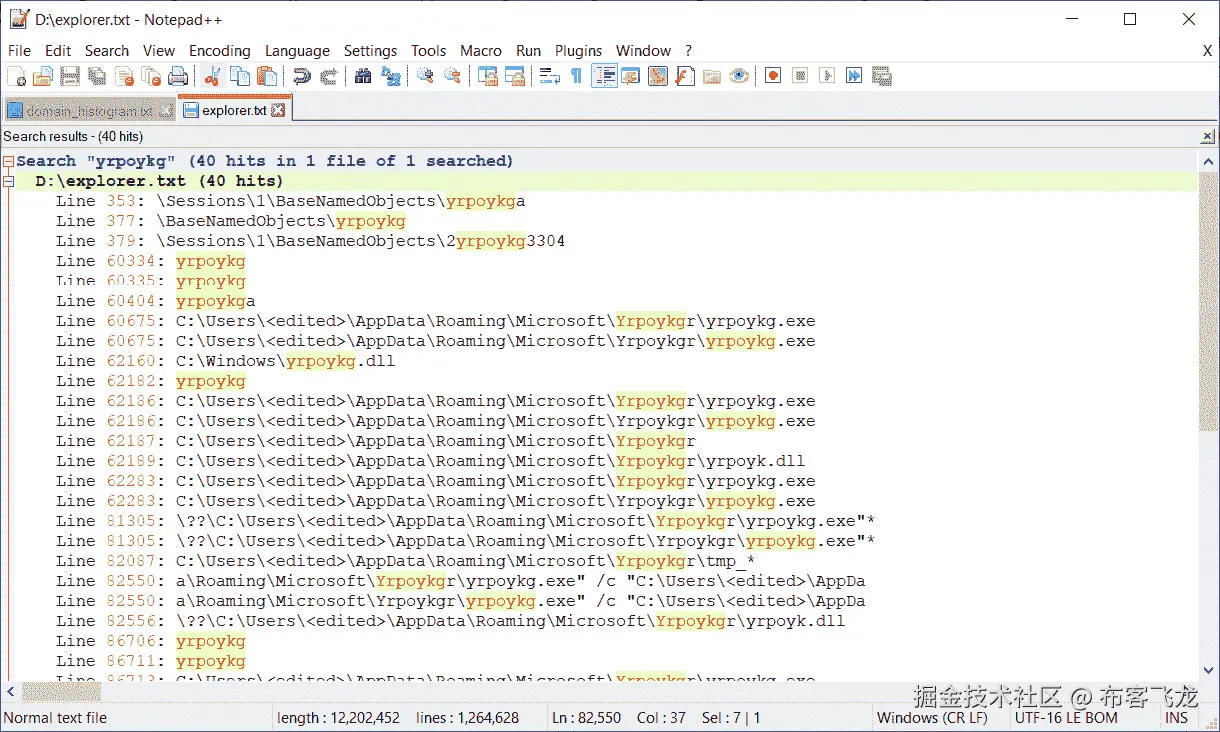Save the recorded macro icon
This screenshot has height=732, width=1220.
pos(881,76)
